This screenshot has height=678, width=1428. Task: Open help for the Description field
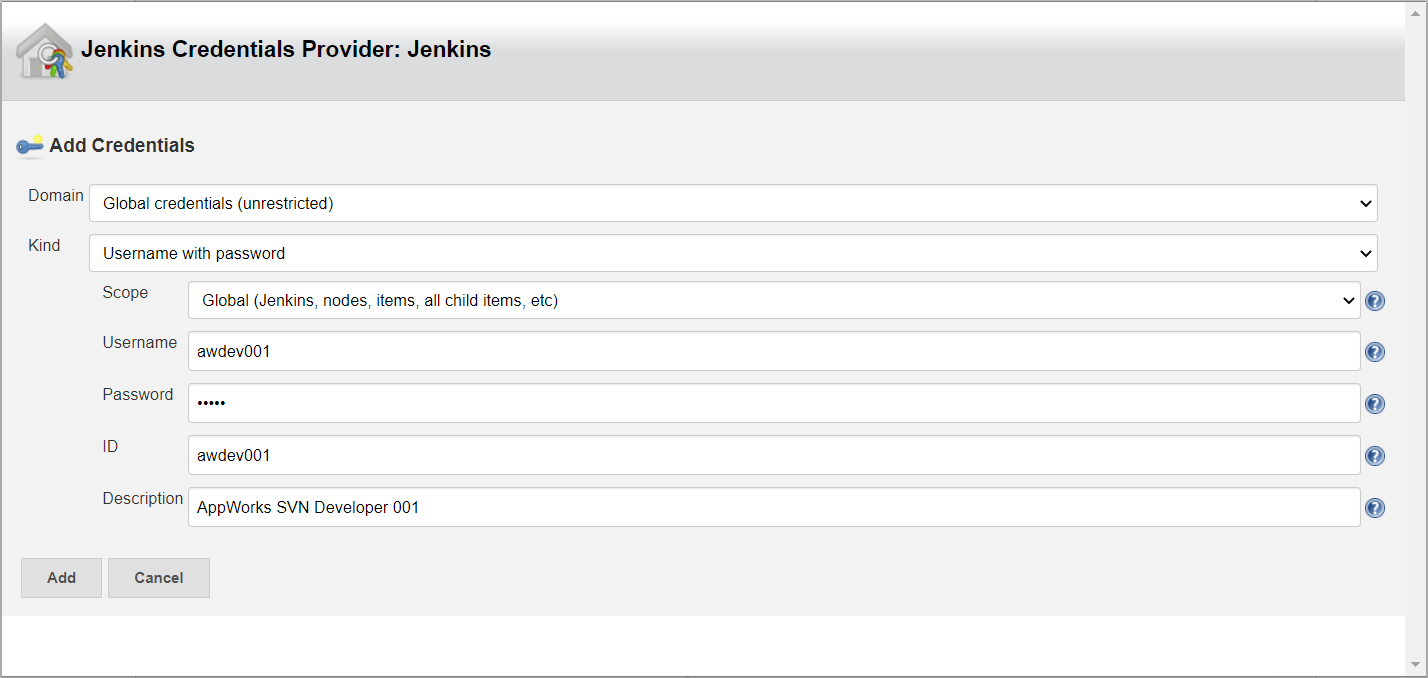(x=1375, y=507)
